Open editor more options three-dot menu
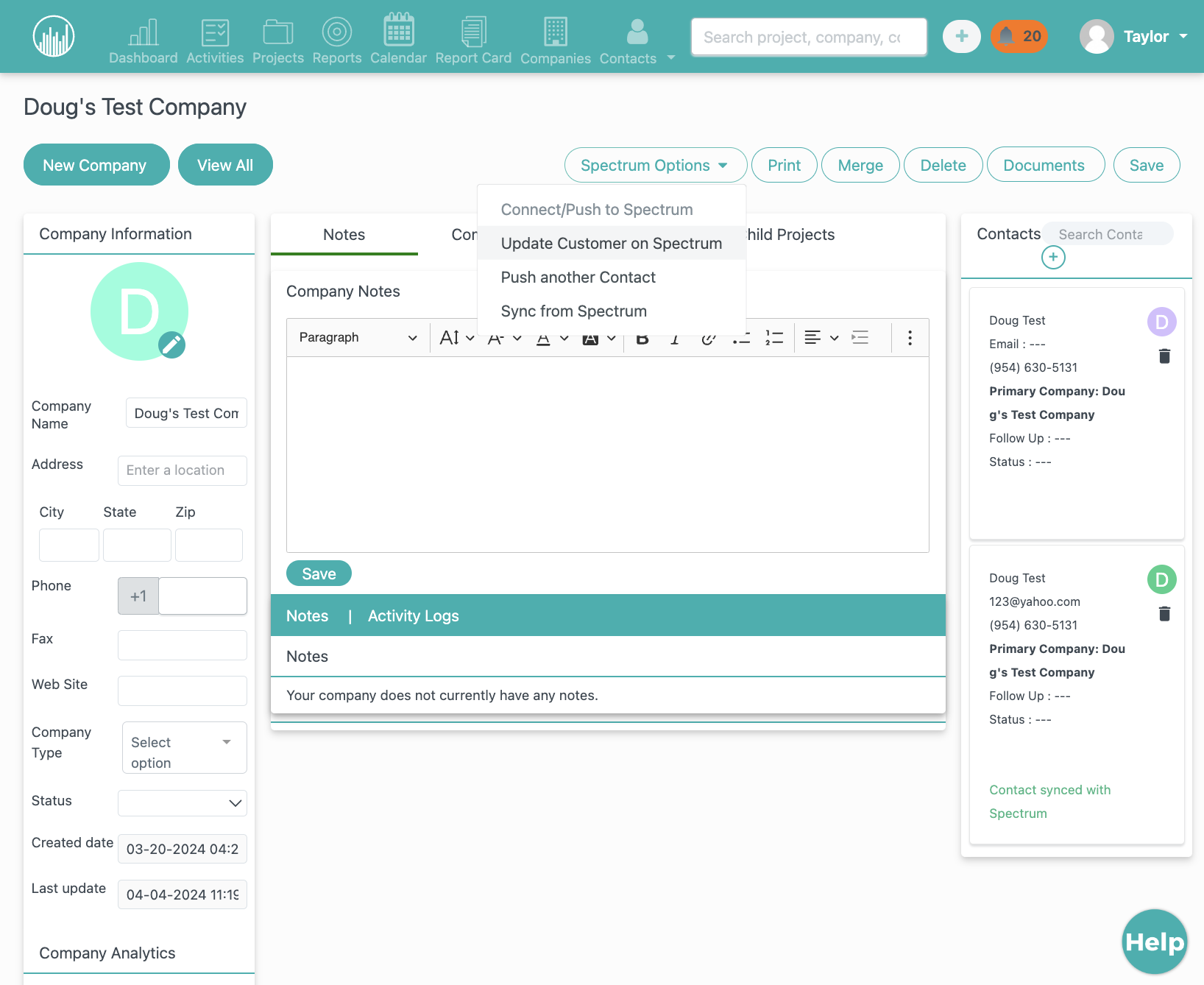Screen dimensions: 1204x985 [x=910, y=338]
